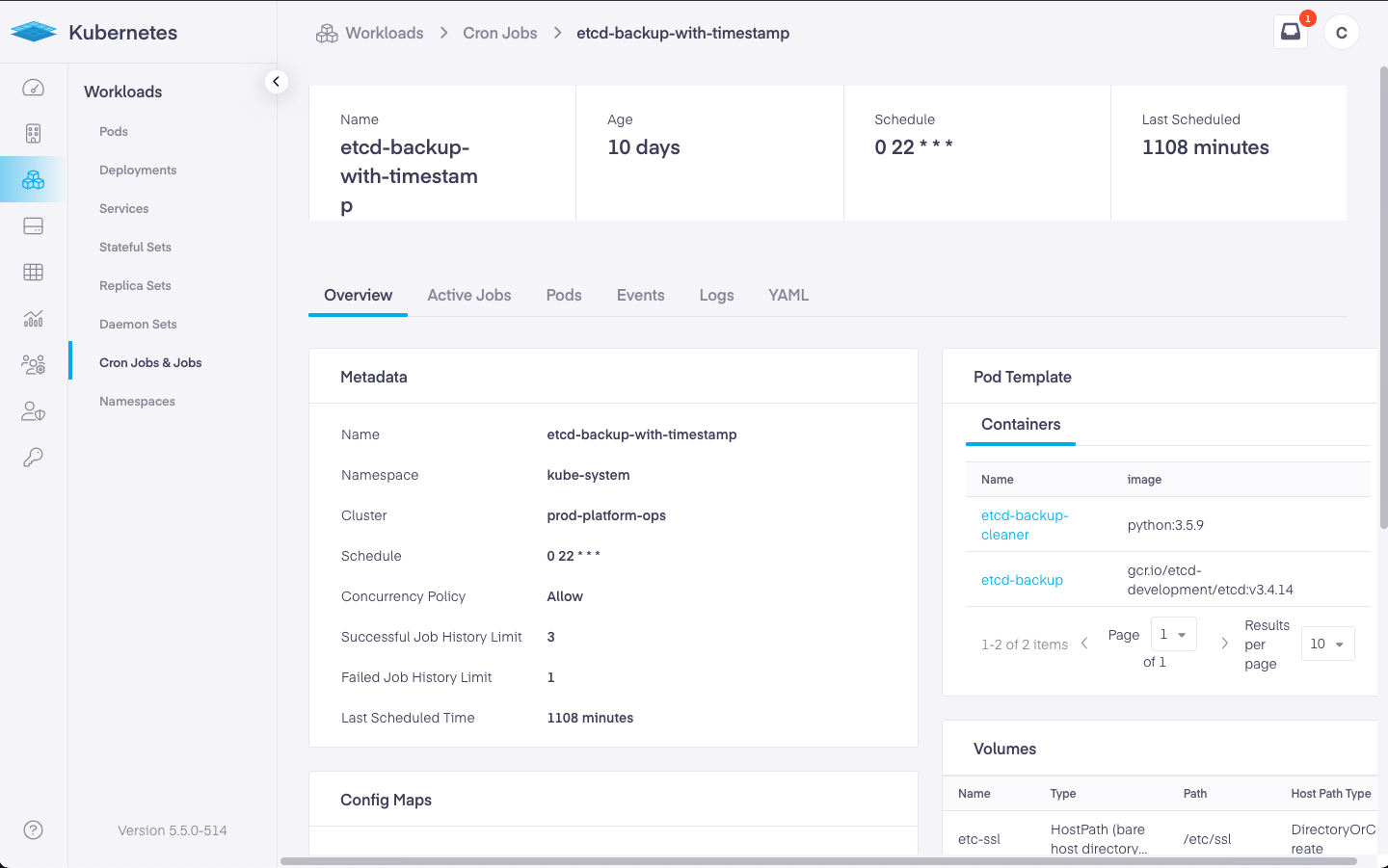Open the etcd-backup container link
This screenshot has width=1388, height=868.
(x=1022, y=580)
